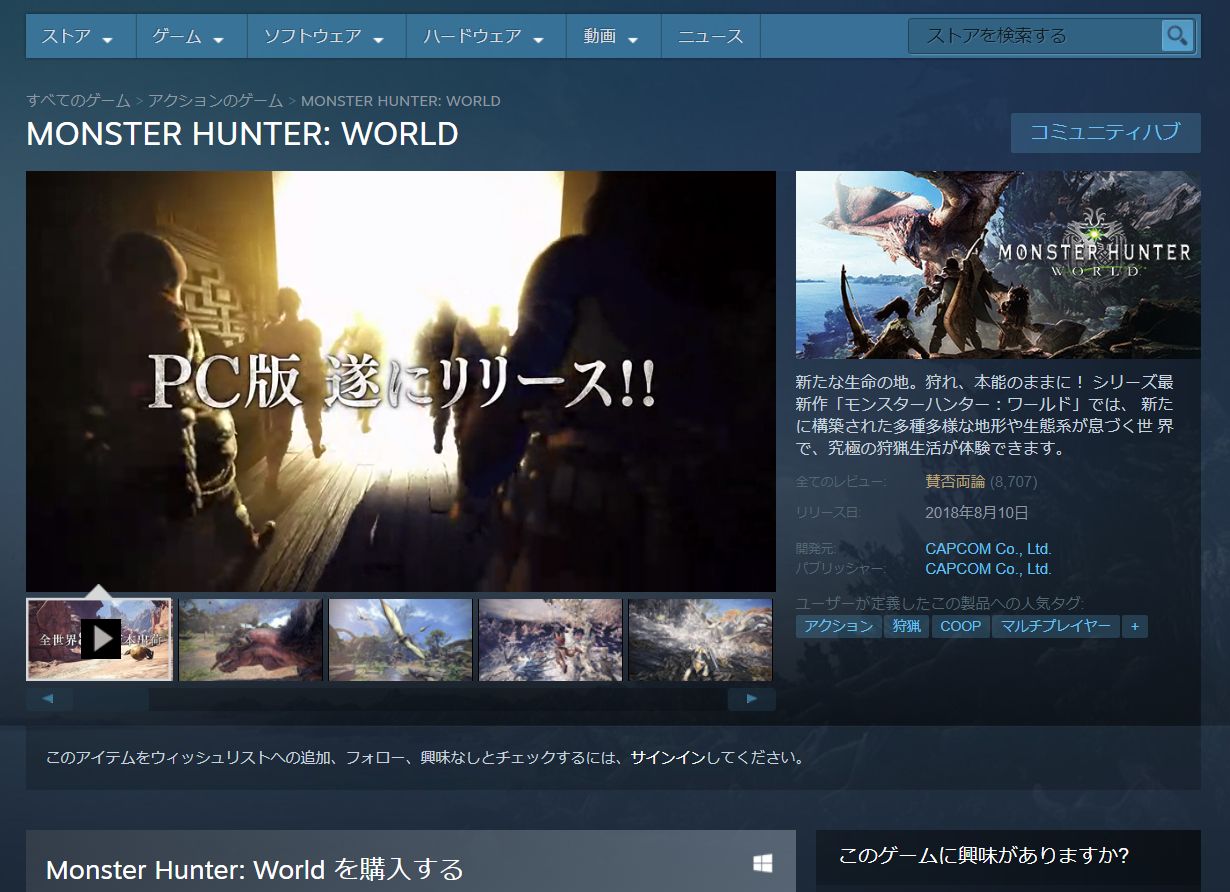Click the 2018年8月10日 release date text
The image size is (1230, 892).
click(x=977, y=513)
